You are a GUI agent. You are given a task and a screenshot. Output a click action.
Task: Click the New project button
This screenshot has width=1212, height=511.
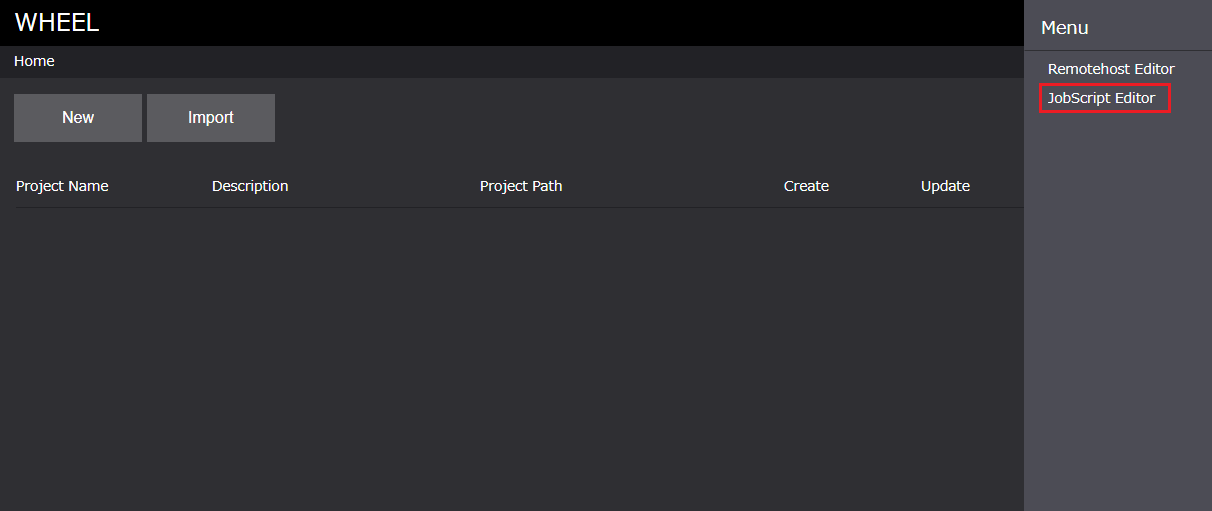[x=78, y=118]
